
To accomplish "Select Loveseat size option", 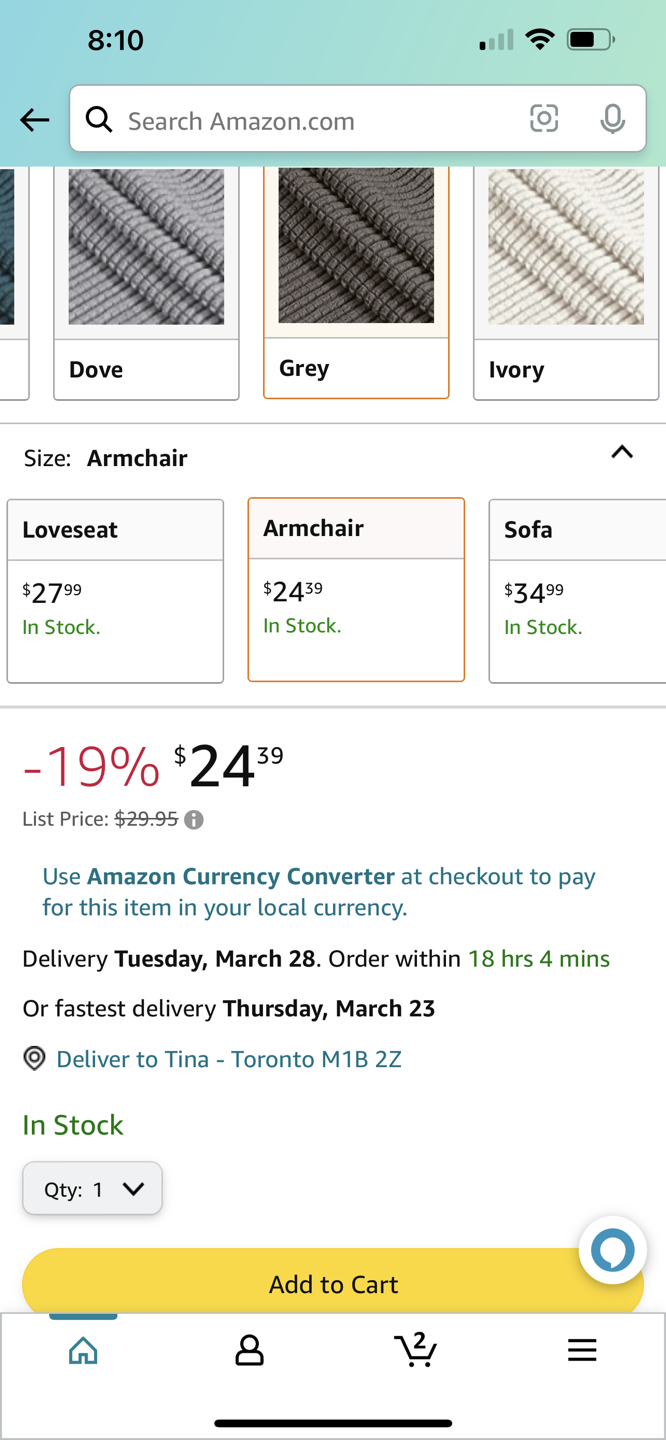I will click(x=115, y=591).
